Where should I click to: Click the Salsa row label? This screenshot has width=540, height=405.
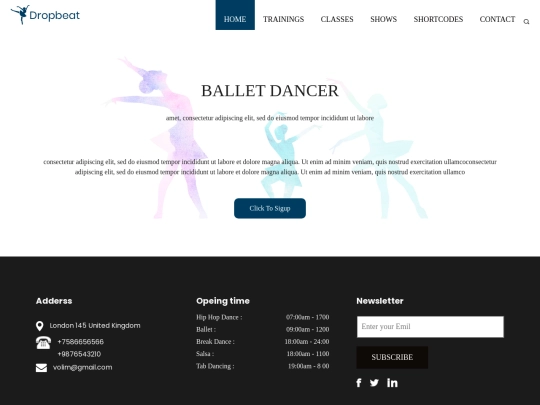coord(205,354)
